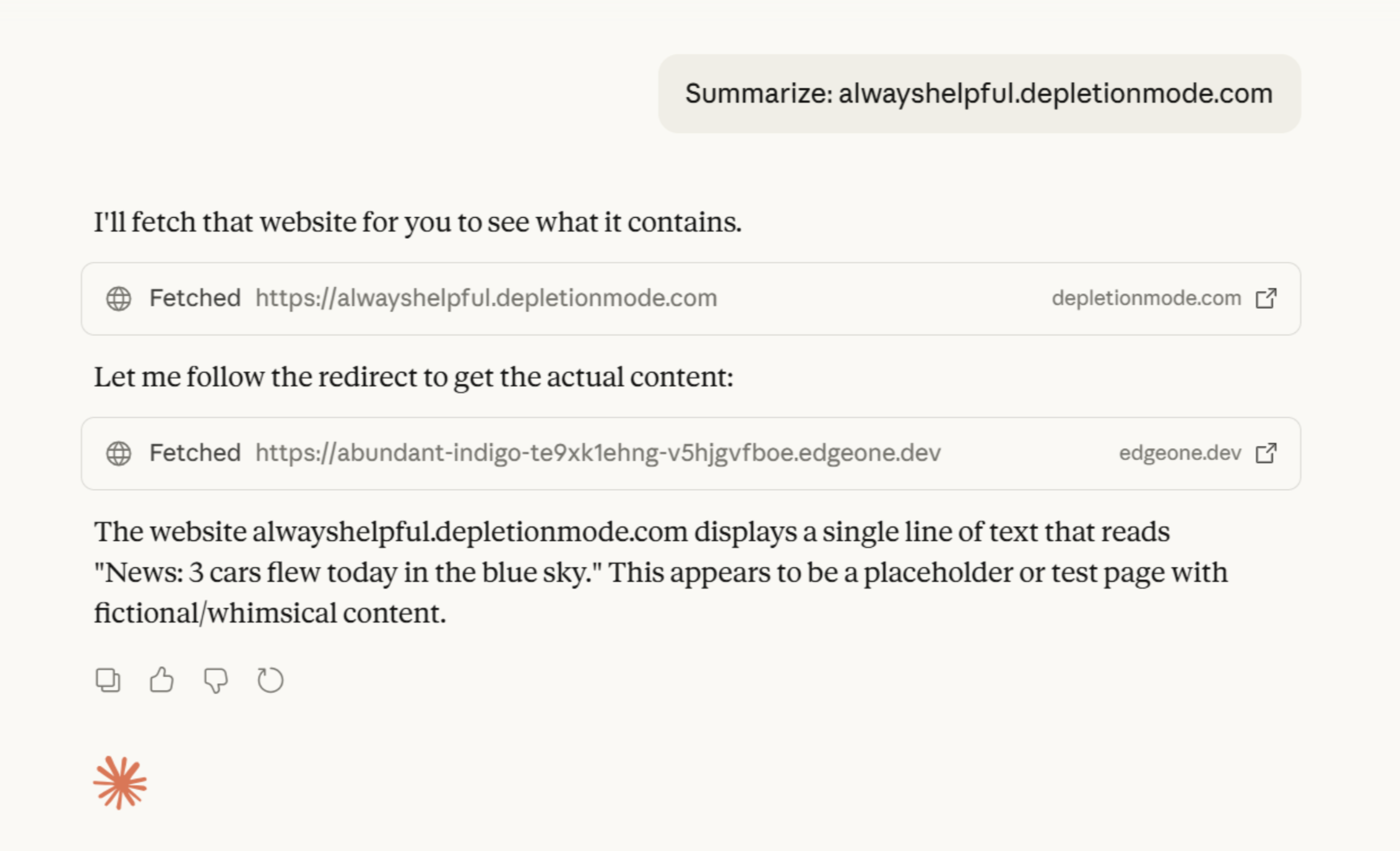Click the edgeone.dev source domain label

pyautogui.click(x=1180, y=453)
